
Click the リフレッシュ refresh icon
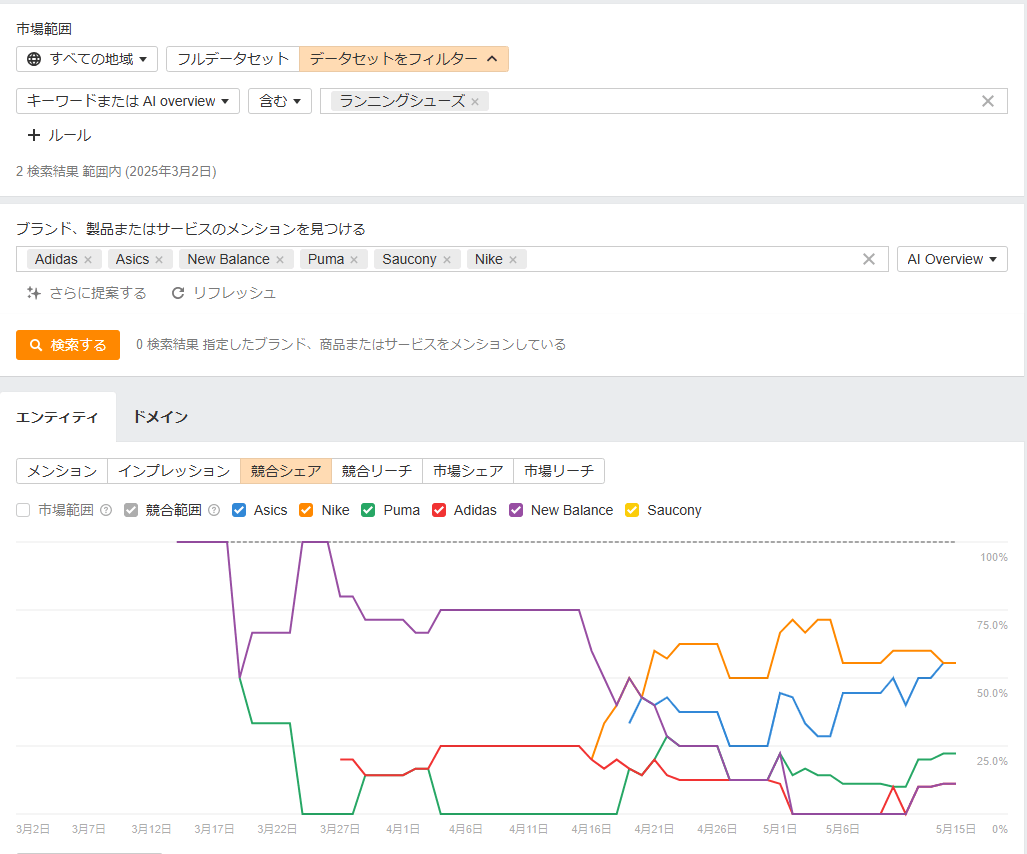pyautogui.click(x=178, y=293)
